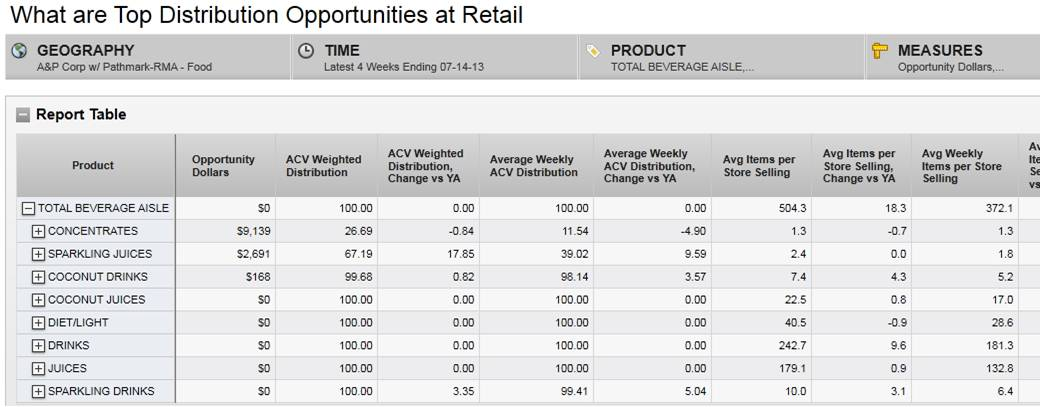Sort by ACV Weighted Distribution header
Image resolution: width=1041 pixels, height=407 pixels.
pyautogui.click(x=323, y=166)
